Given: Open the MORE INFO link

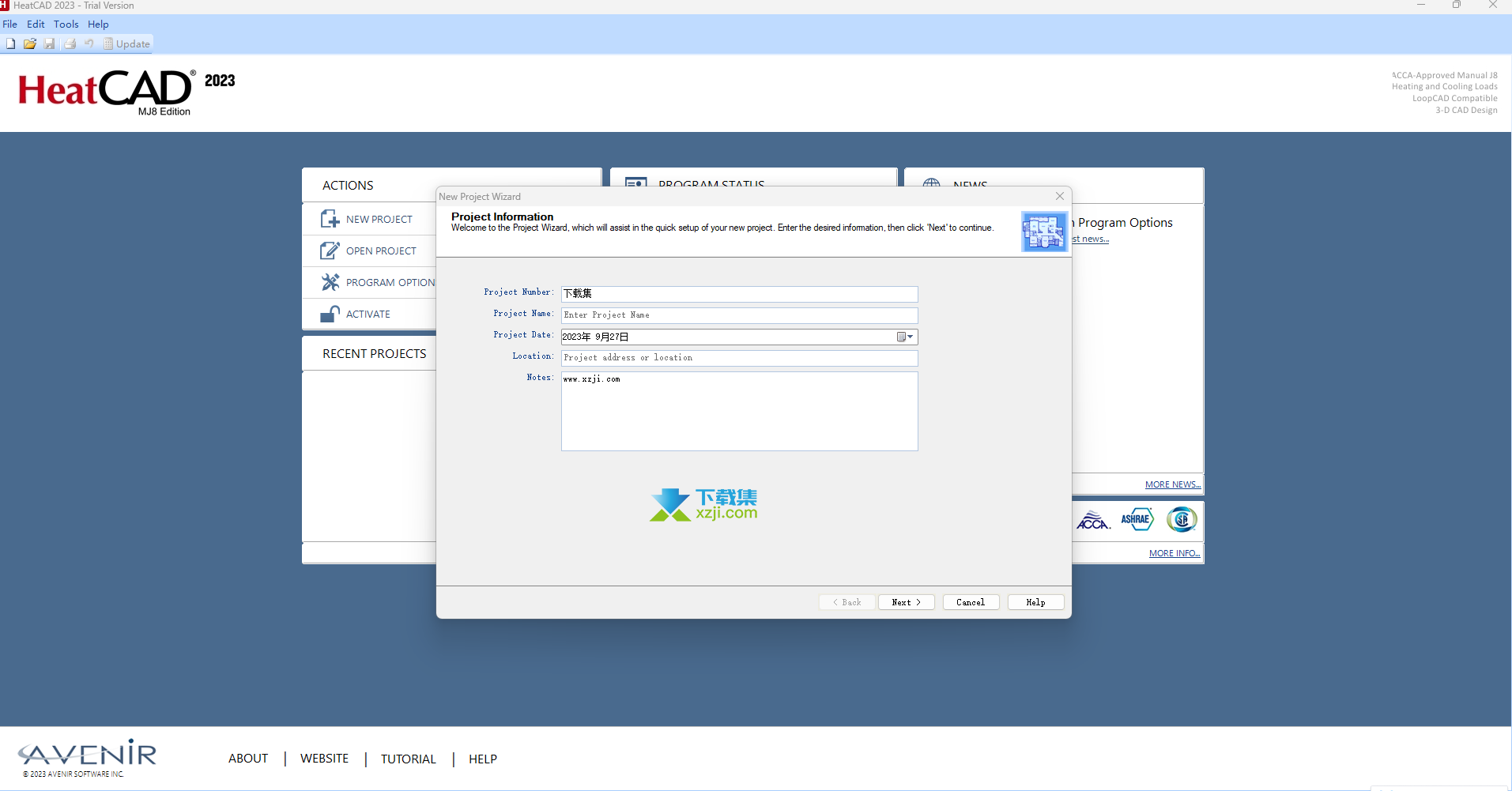Looking at the screenshot, I should [x=1175, y=553].
